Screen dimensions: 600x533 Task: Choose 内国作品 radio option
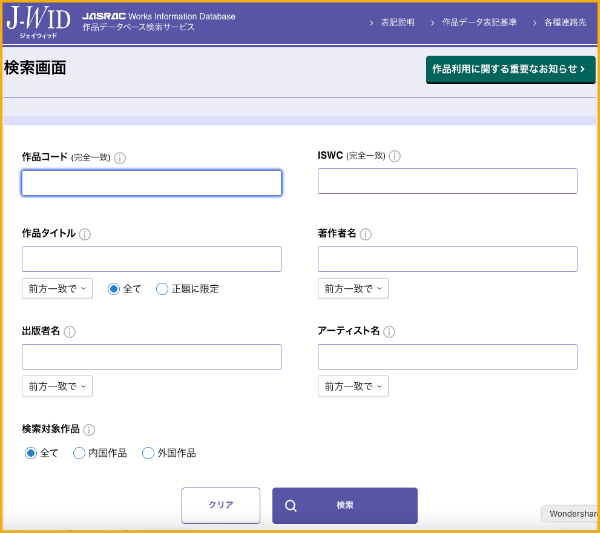click(79, 453)
